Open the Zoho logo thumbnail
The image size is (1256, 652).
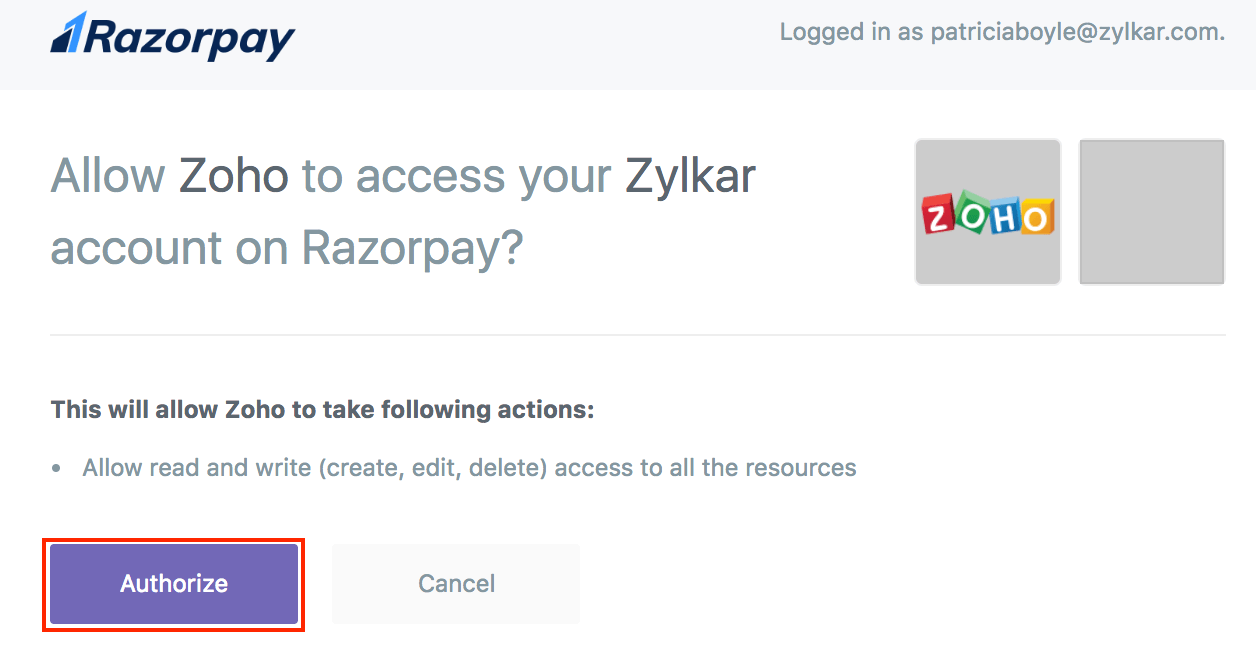[988, 211]
